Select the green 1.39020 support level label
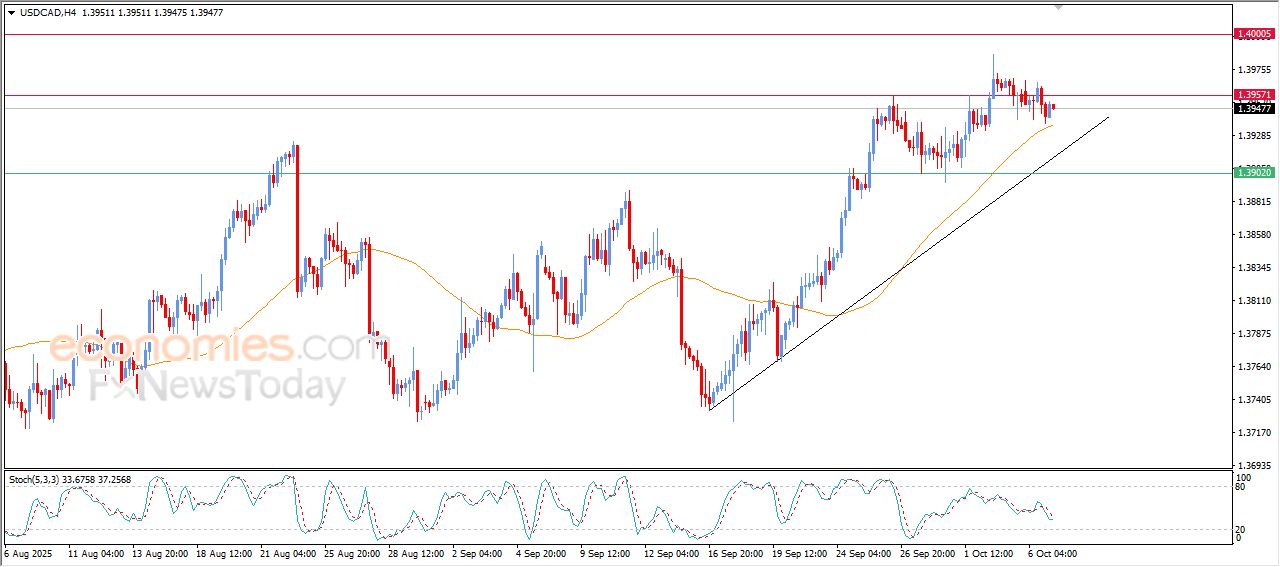Viewport: 1280px width, 567px height. pyautogui.click(x=1254, y=173)
